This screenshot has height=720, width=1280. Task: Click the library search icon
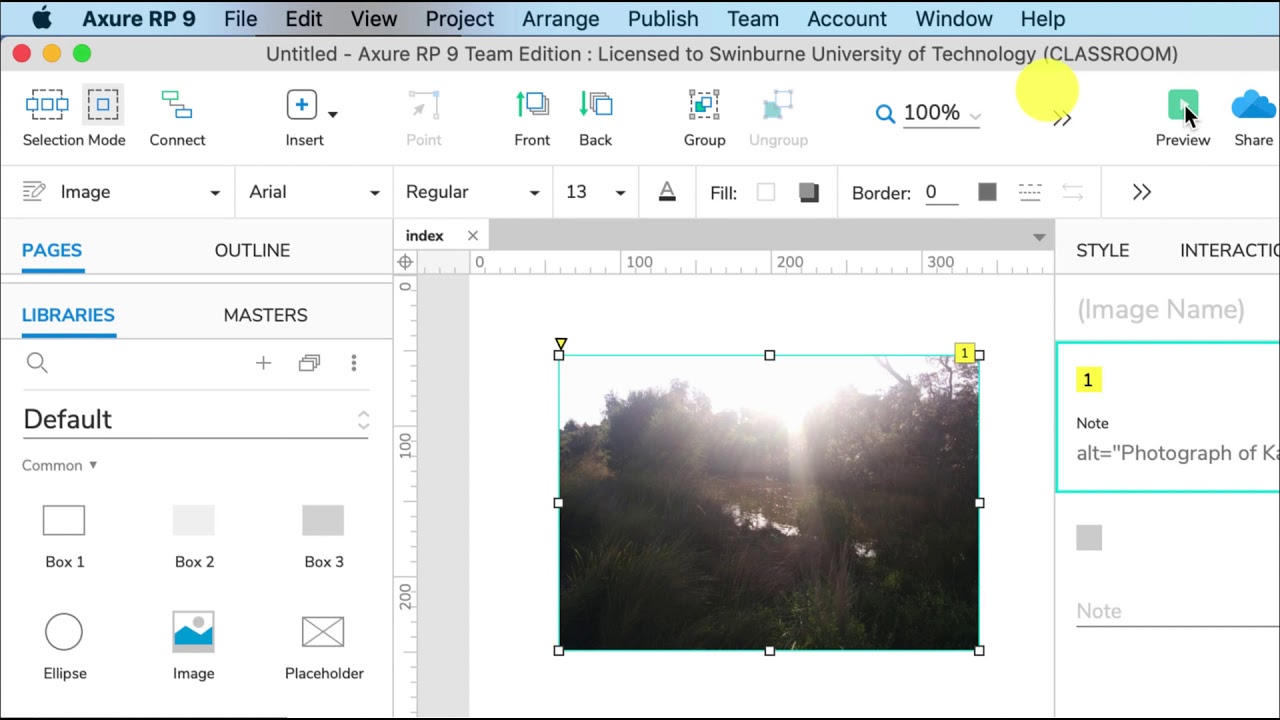pos(37,363)
